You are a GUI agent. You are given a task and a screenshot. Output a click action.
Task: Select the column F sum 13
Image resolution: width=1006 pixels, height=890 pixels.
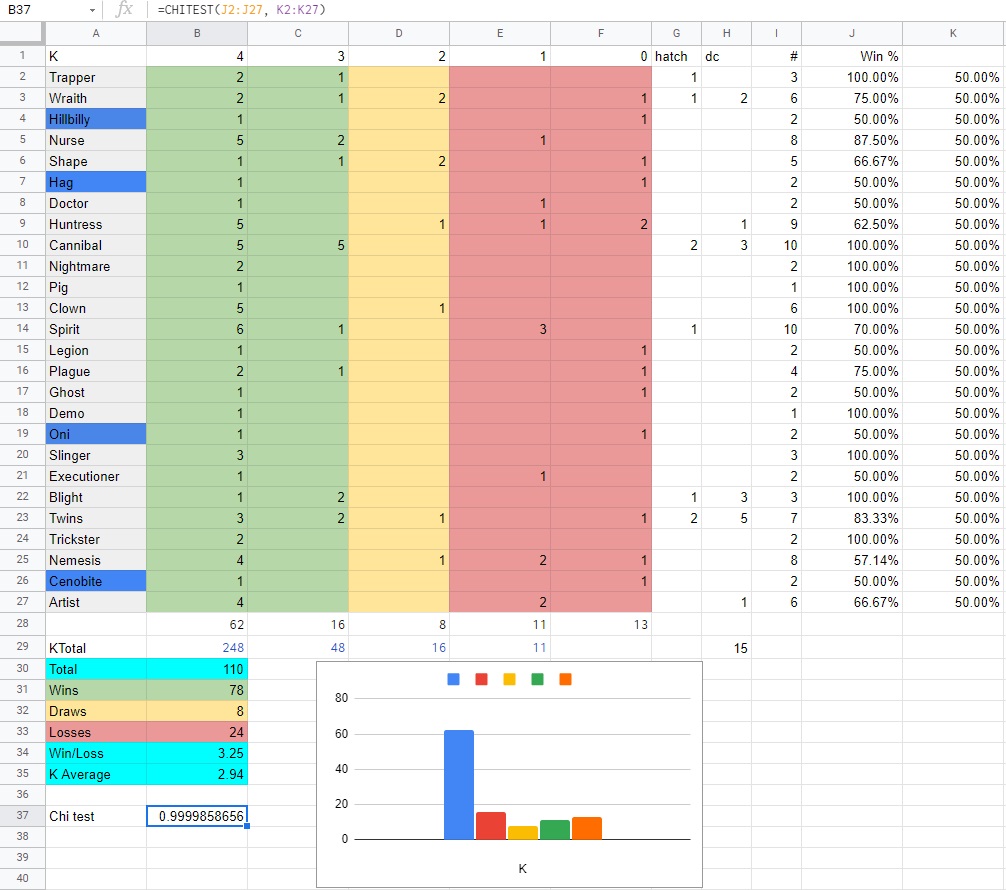click(x=601, y=624)
